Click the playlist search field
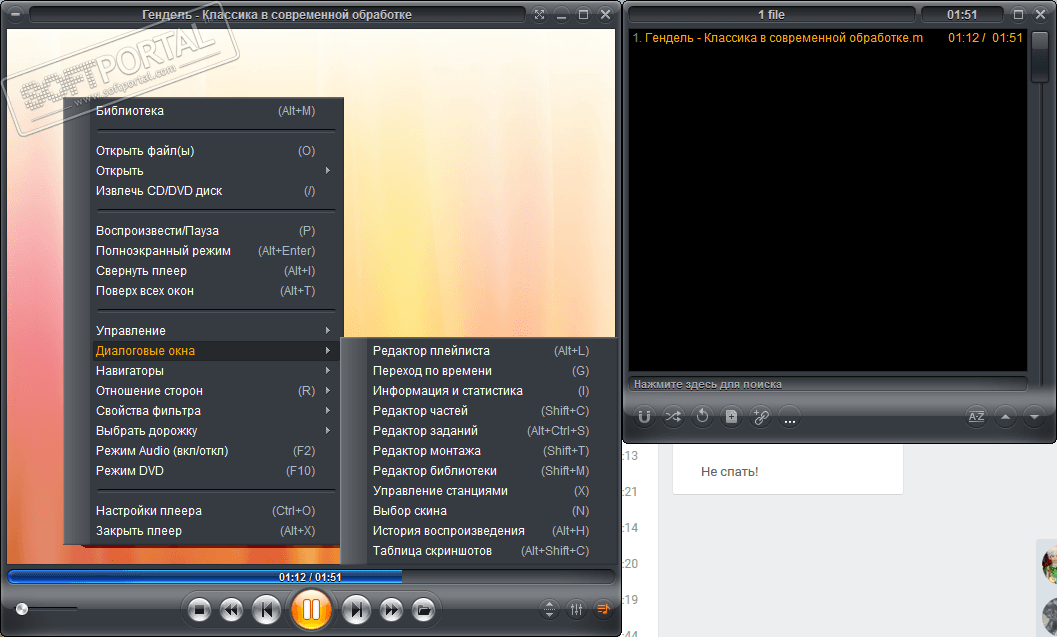This screenshot has height=637, width=1057. (x=828, y=384)
